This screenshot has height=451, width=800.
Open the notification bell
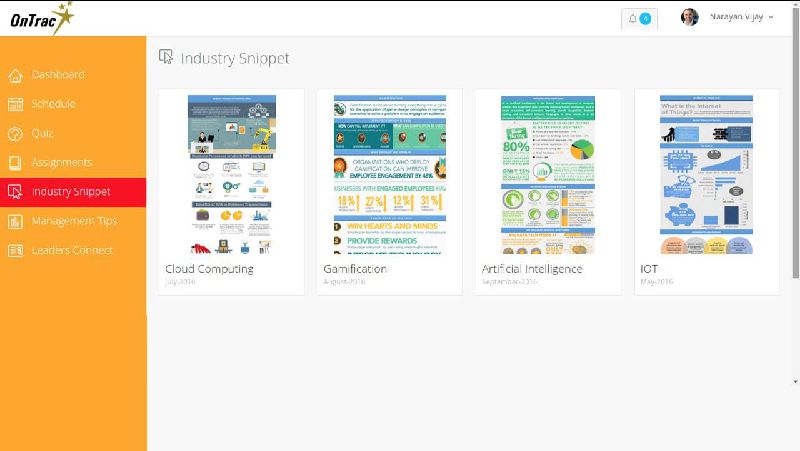click(639, 19)
